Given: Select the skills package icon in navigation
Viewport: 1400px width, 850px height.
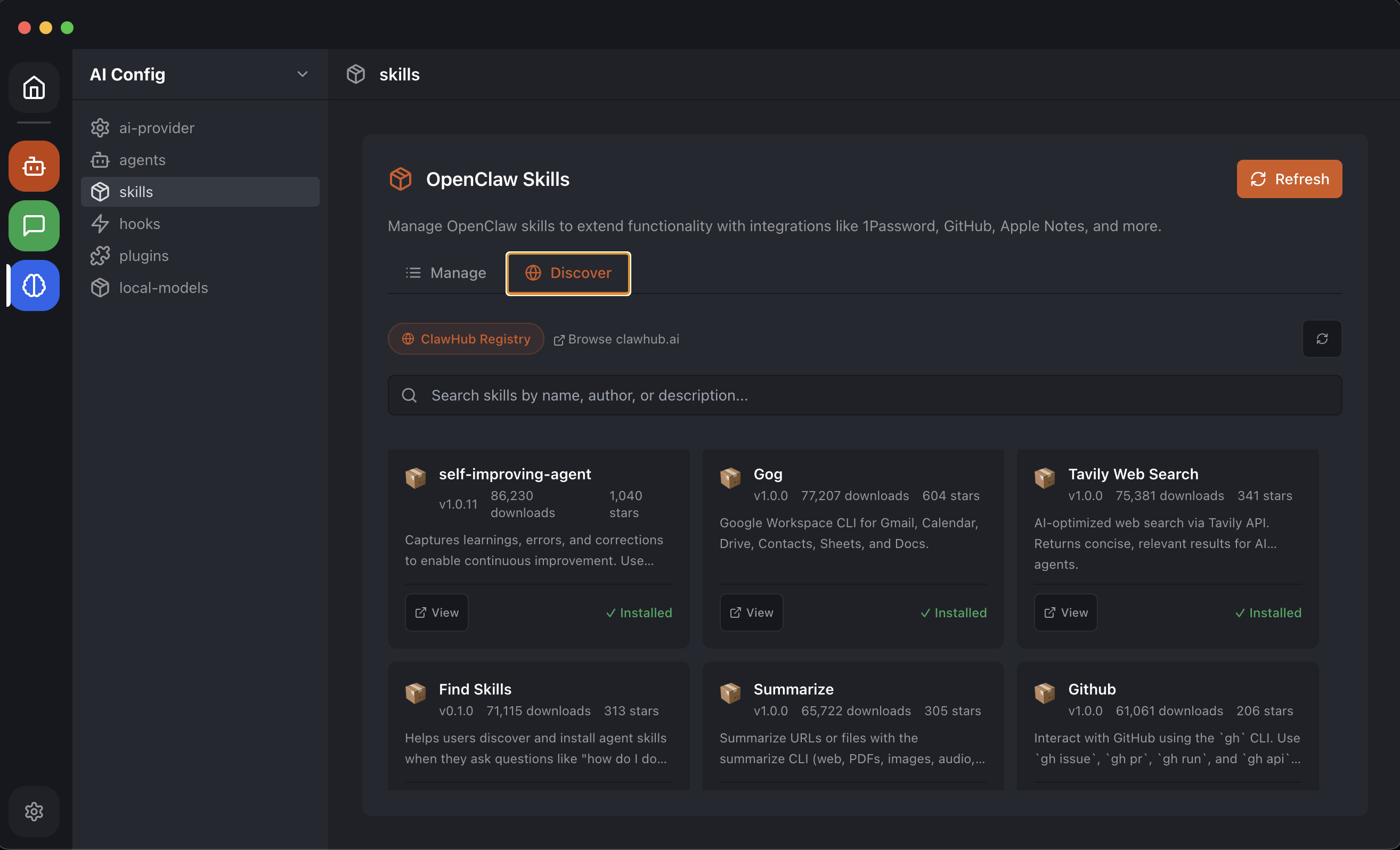Looking at the screenshot, I should click(100, 192).
